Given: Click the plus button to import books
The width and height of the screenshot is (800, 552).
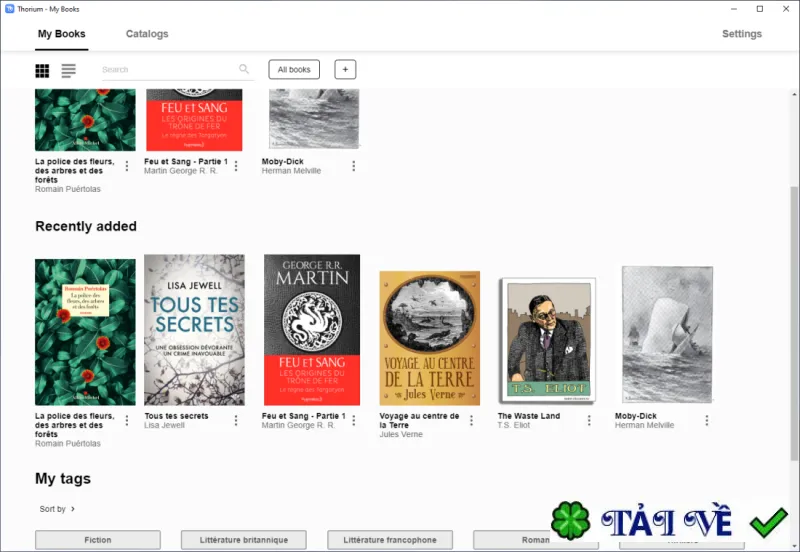Looking at the screenshot, I should tap(345, 69).
